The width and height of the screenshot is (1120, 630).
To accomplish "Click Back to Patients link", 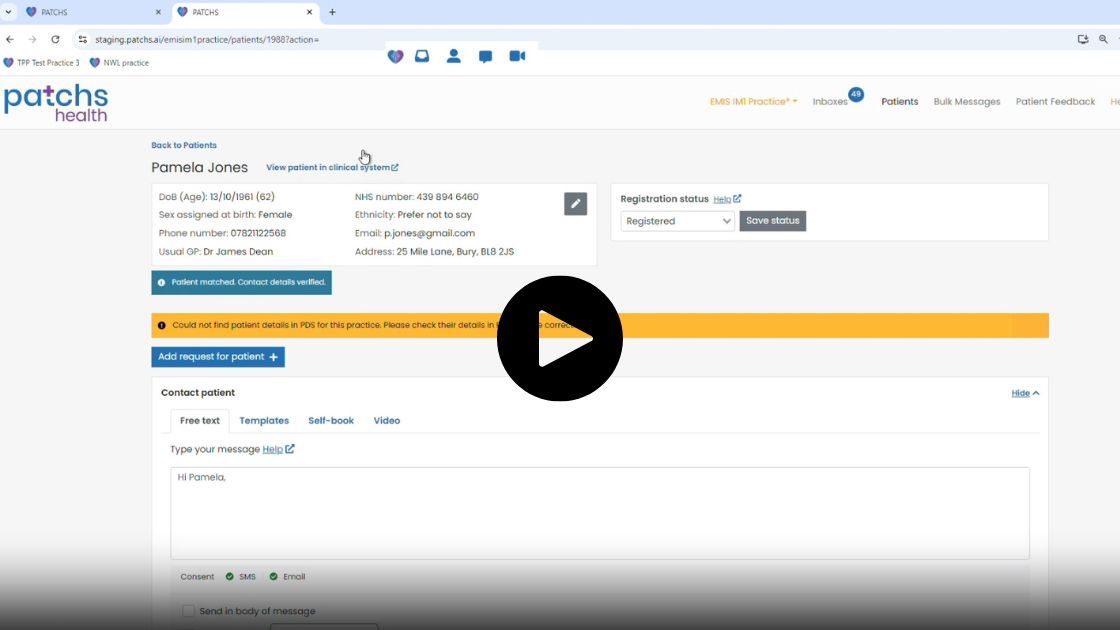I will coord(184,145).
